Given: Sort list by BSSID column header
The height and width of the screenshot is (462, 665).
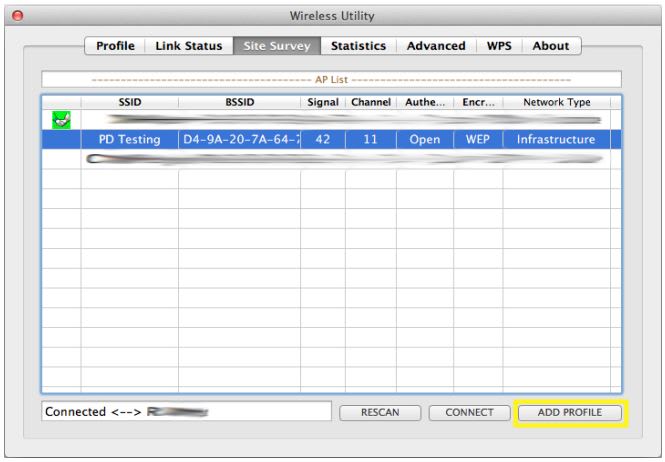Looking at the screenshot, I should click(x=239, y=102).
